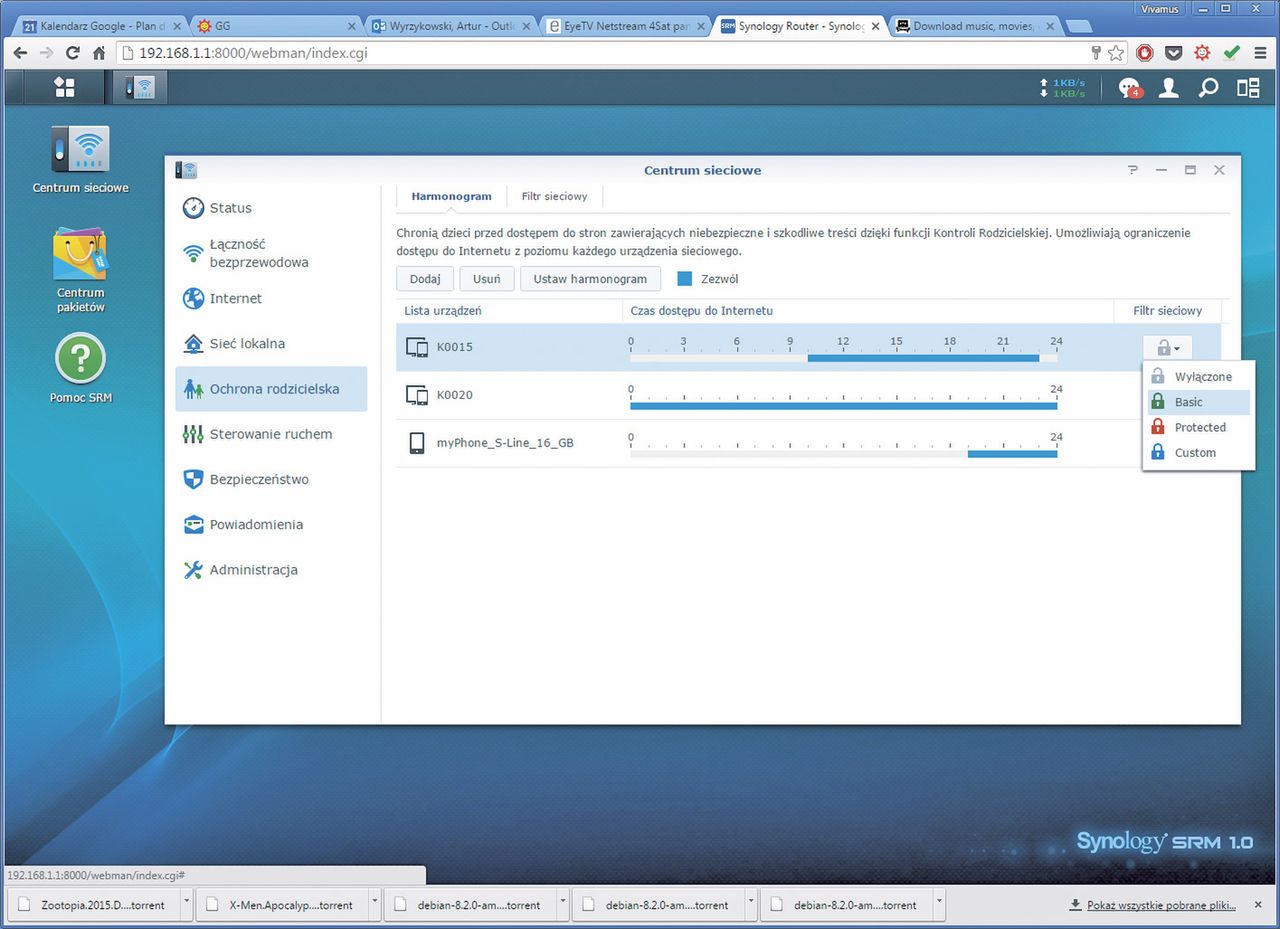Image resolution: width=1280 pixels, height=929 pixels.
Task: Click the security shield icon in sidebar
Action: 193,479
